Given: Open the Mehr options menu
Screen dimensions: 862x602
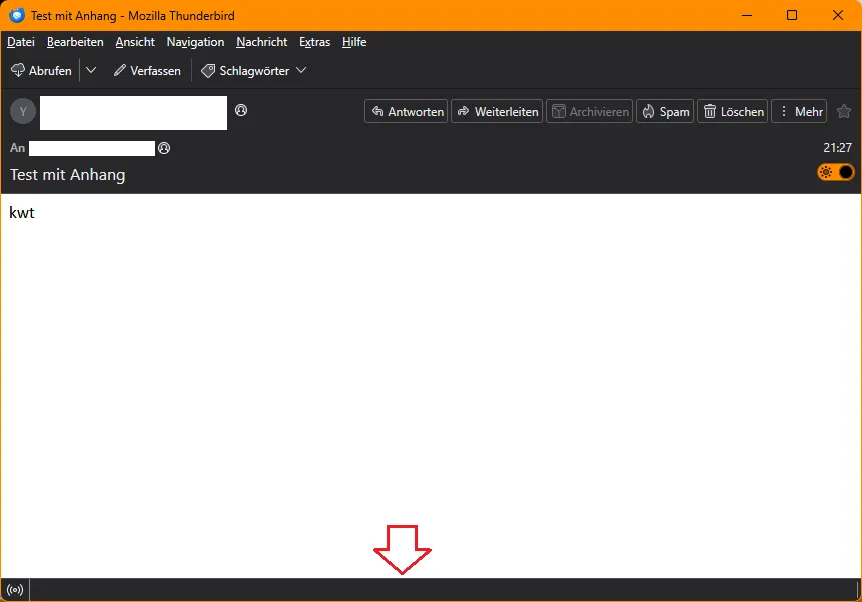Looking at the screenshot, I should pos(799,112).
